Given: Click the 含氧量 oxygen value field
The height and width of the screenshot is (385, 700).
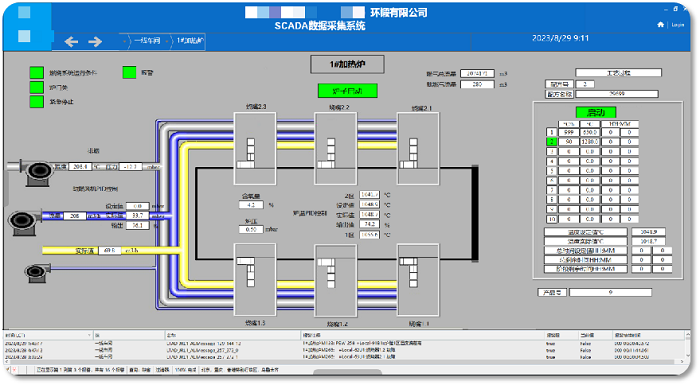Looking at the screenshot, I should pos(251,205).
